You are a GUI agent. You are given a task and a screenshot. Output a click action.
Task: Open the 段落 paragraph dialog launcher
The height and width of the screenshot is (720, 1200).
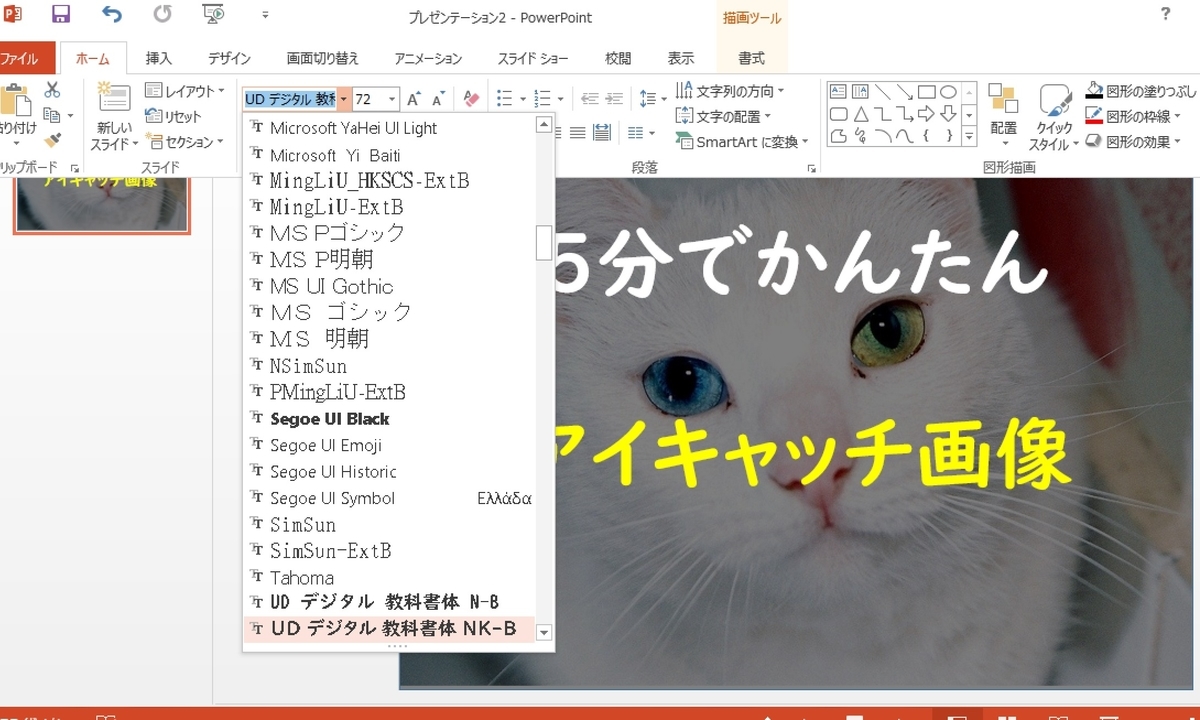click(x=811, y=169)
